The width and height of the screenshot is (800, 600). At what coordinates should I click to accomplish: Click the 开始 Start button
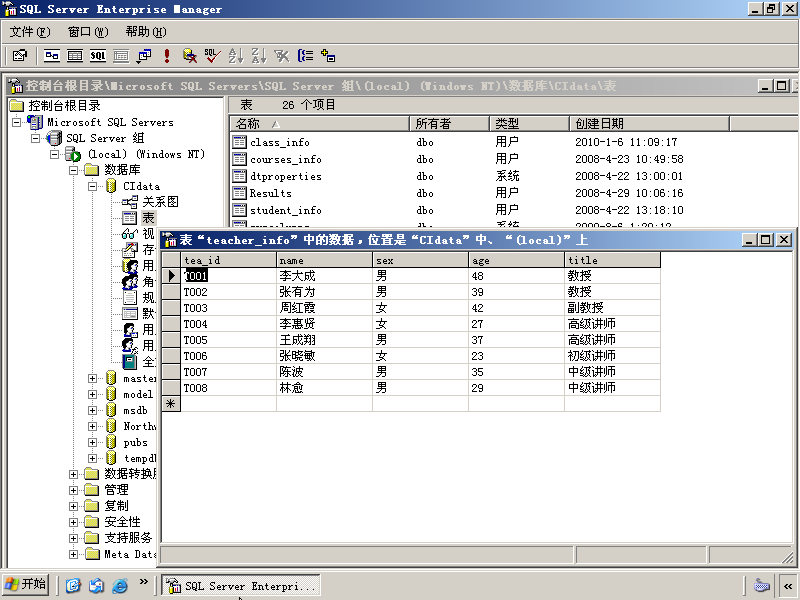(25, 584)
